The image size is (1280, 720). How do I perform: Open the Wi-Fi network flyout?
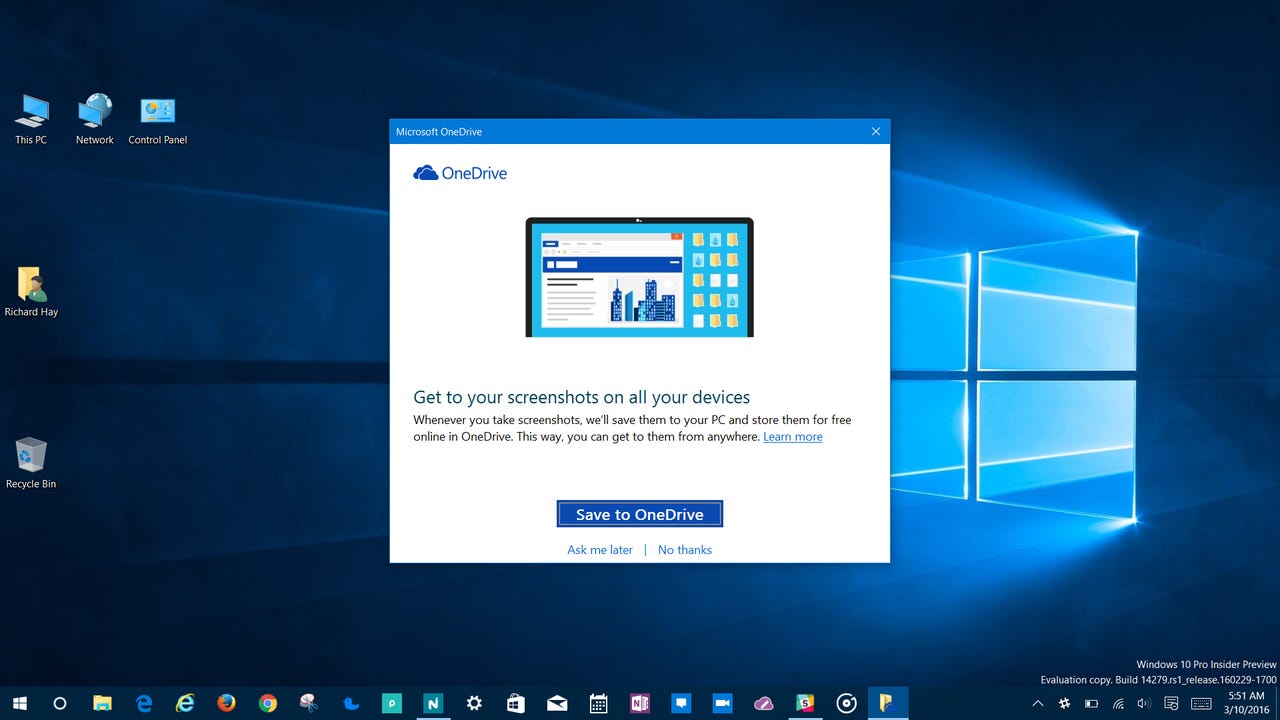(x=1118, y=703)
